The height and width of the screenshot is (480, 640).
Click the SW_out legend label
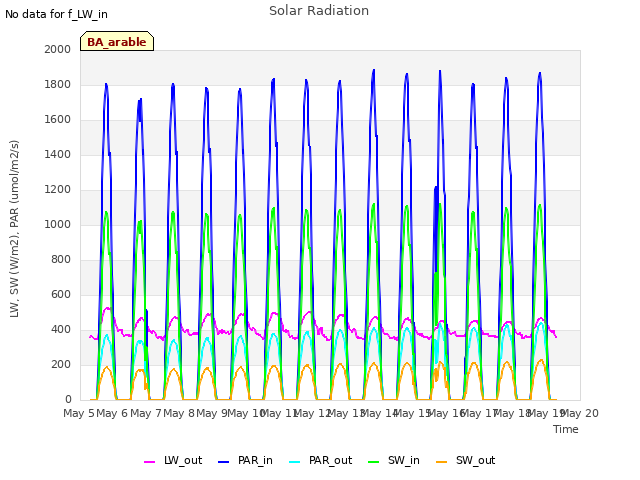point(476,460)
